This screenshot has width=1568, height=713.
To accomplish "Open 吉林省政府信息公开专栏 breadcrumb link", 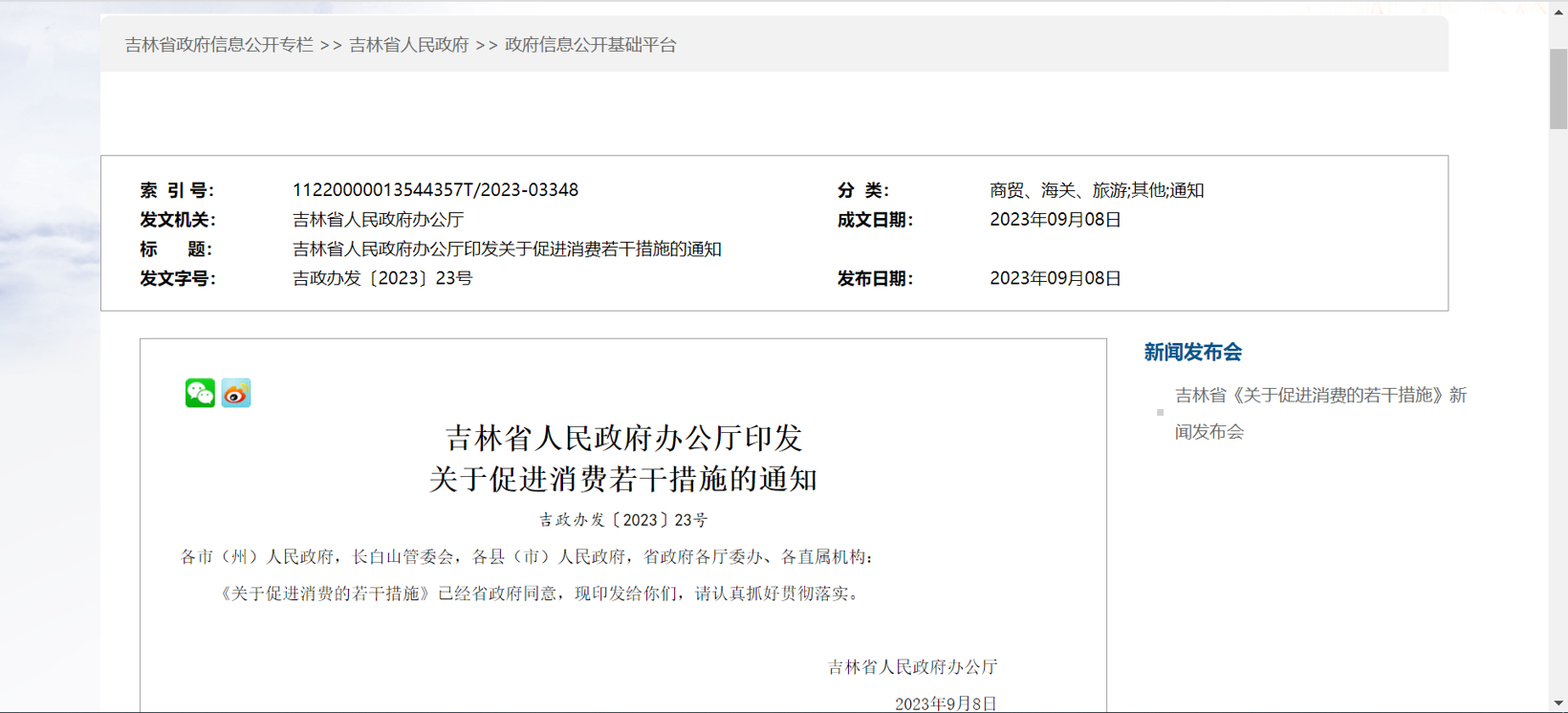I will (219, 45).
